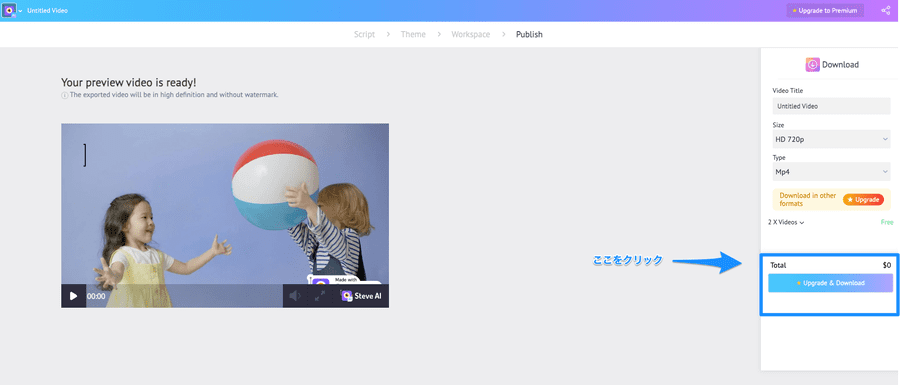This screenshot has height=385, width=900.
Task: Click the Steve AI watermark logo in player
Action: [361, 296]
